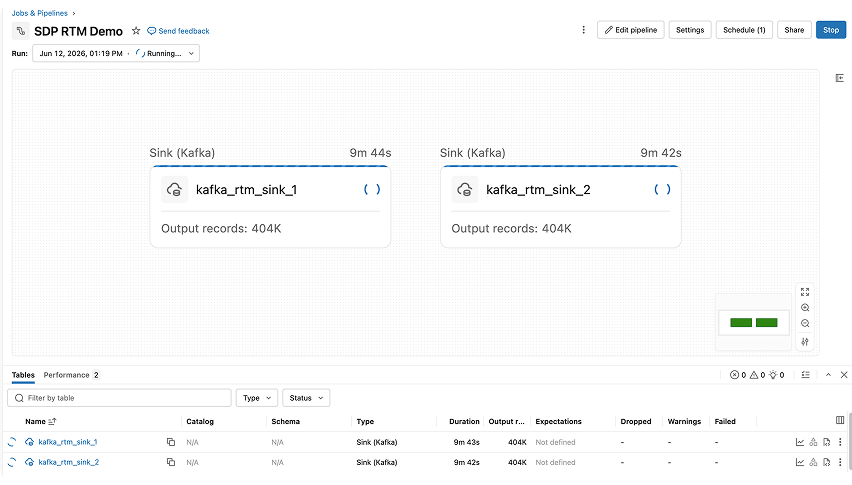Click the Failed column header
Viewport: 852px width, 485px height.
(725, 421)
